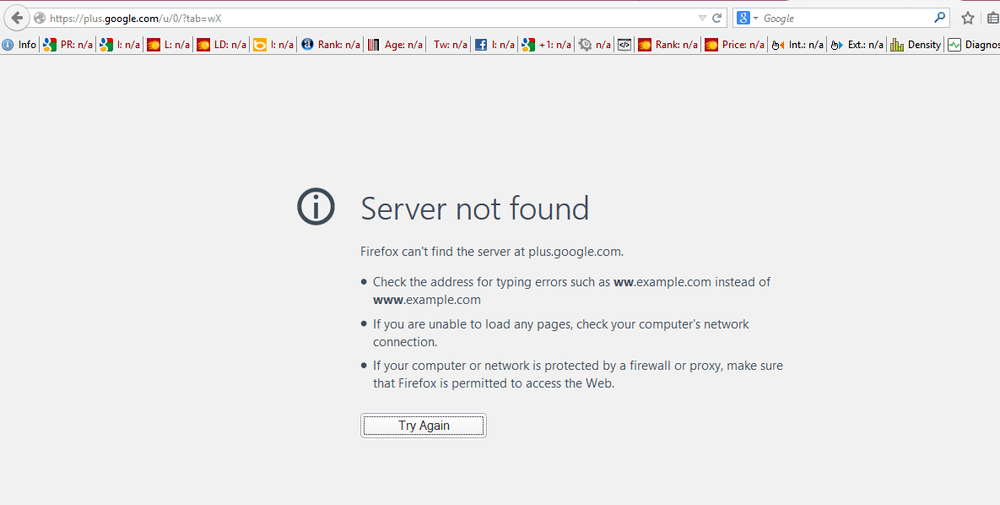
Task: Click the Google PageRank 'PR: n/a' item
Action: tap(68, 45)
